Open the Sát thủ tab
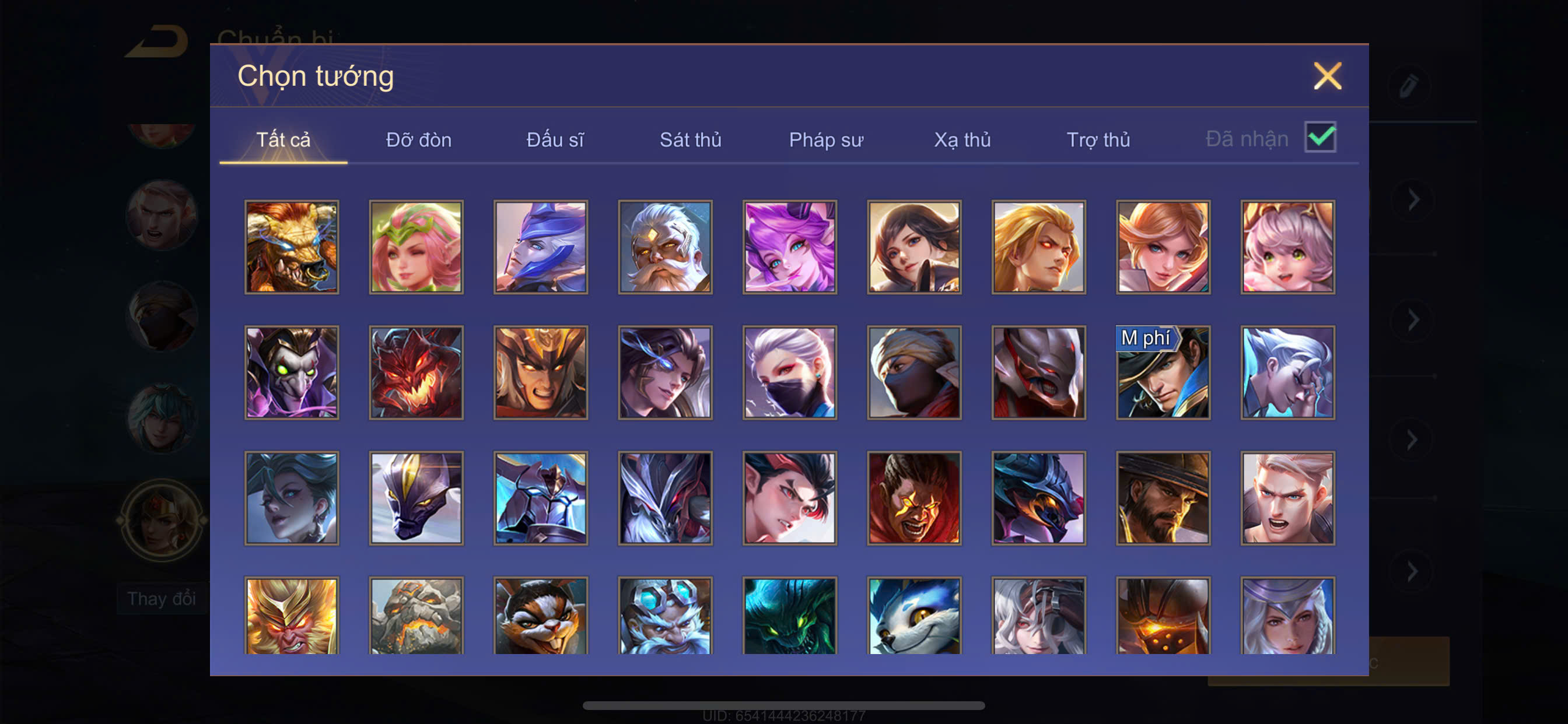This screenshot has height=724, width=1568. 690,139
